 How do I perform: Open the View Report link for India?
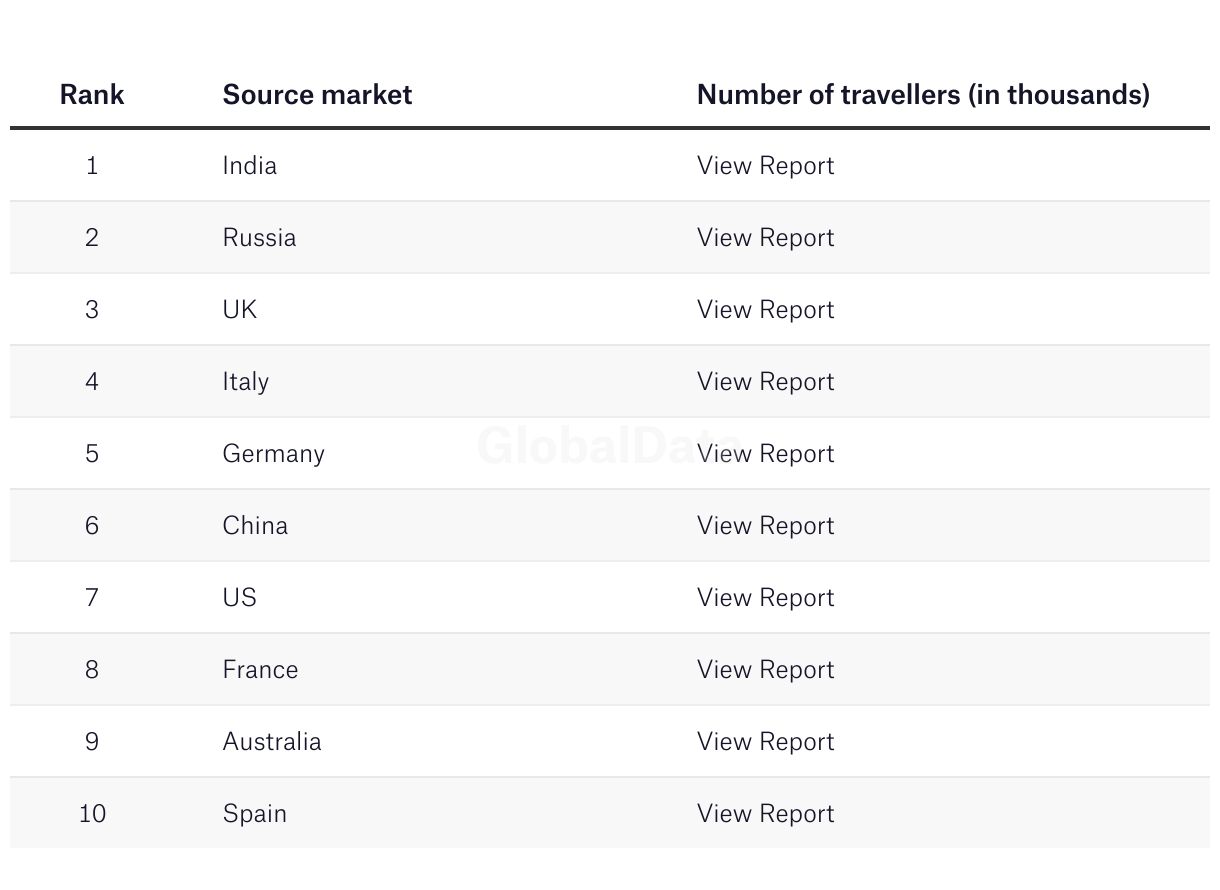point(765,165)
